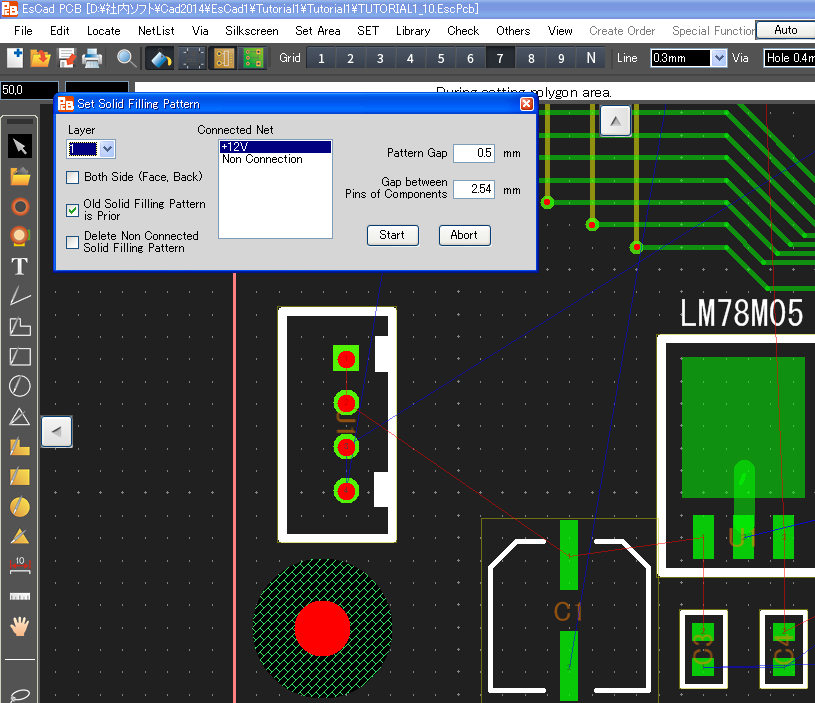Open the Library menu
Viewport: 815px width, 703px height.
tap(413, 31)
